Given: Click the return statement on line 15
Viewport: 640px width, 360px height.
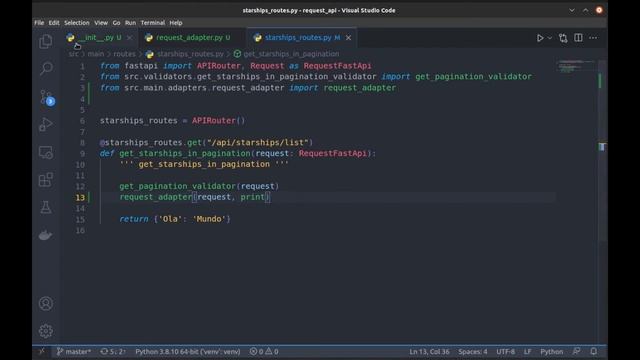Looking at the screenshot, I should pyautogui.click(x=175, y=219).
